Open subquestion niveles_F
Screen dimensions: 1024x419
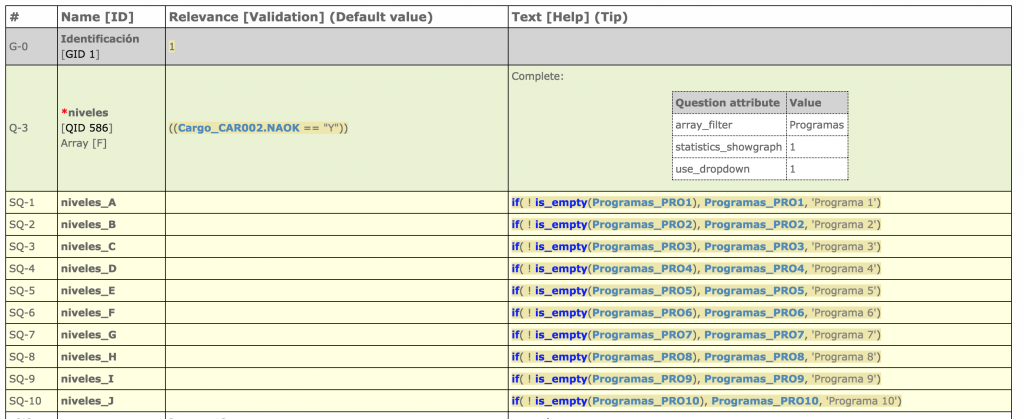pyautogui.click(x=88, y=313)
